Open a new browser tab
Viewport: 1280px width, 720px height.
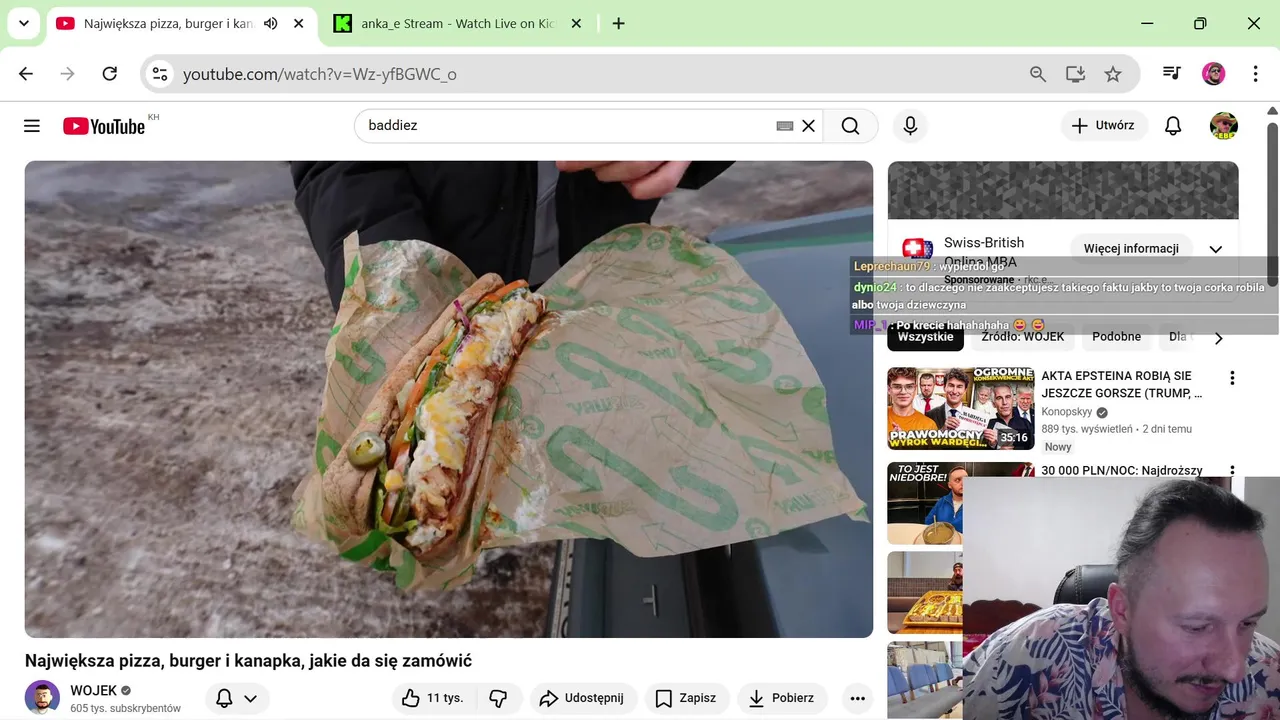click(618, 23)
